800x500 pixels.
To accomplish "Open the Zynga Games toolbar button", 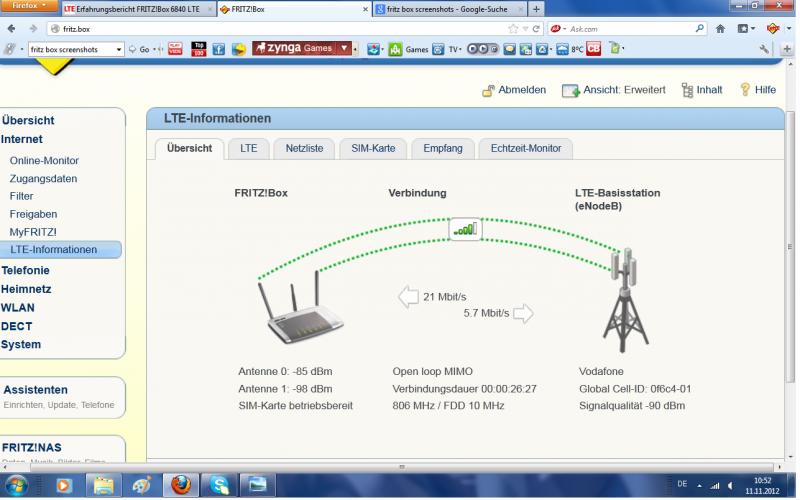I will 295,48.
